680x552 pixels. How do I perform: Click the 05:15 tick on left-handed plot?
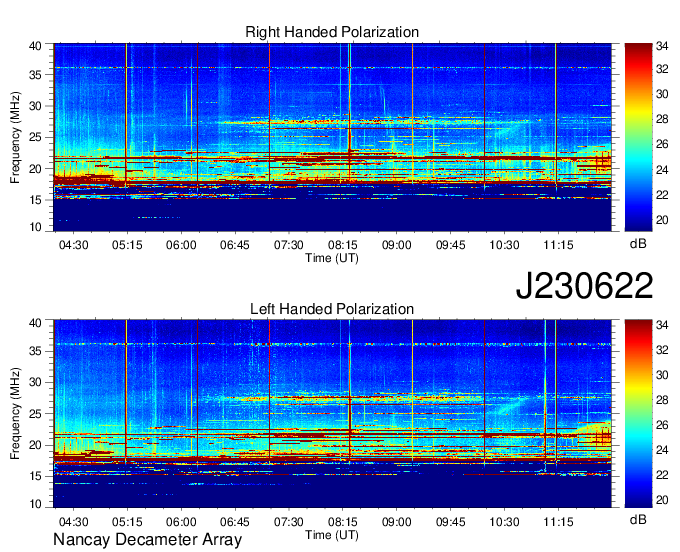[x=127, y=522]
